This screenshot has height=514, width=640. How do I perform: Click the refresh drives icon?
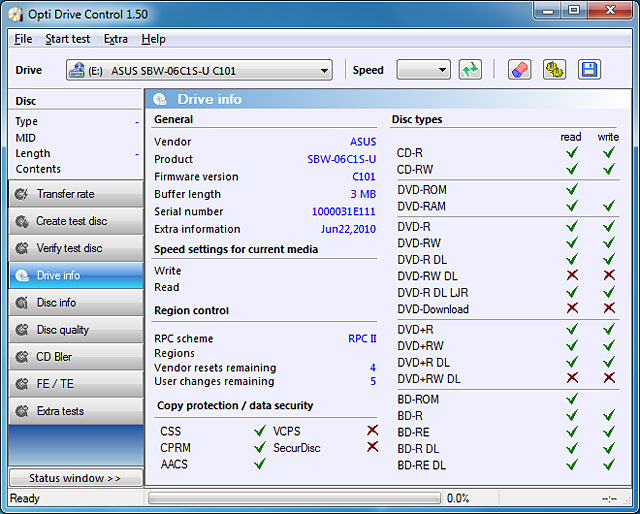click(x=470, y=69)
